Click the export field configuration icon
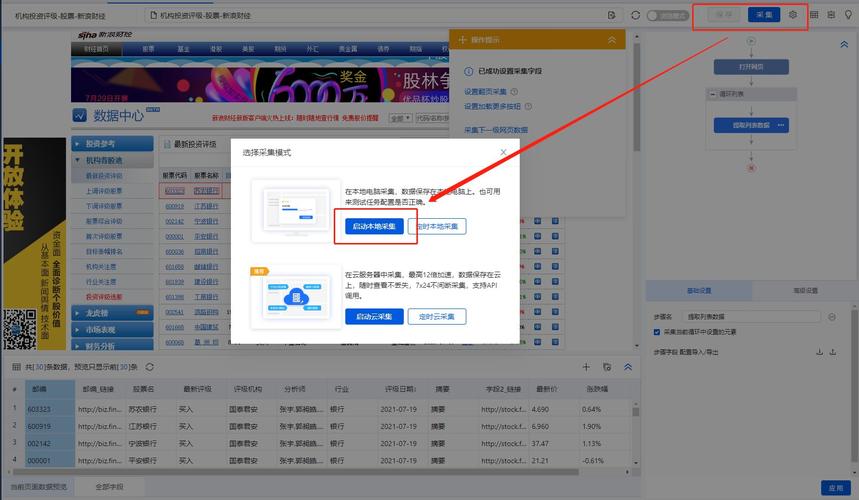This screenshot has height=500, width=859. tap(833, 352)
